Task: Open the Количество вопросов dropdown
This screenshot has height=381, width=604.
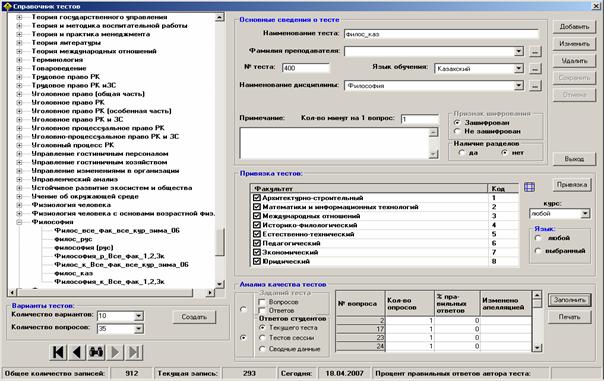Action: [139, 329]
